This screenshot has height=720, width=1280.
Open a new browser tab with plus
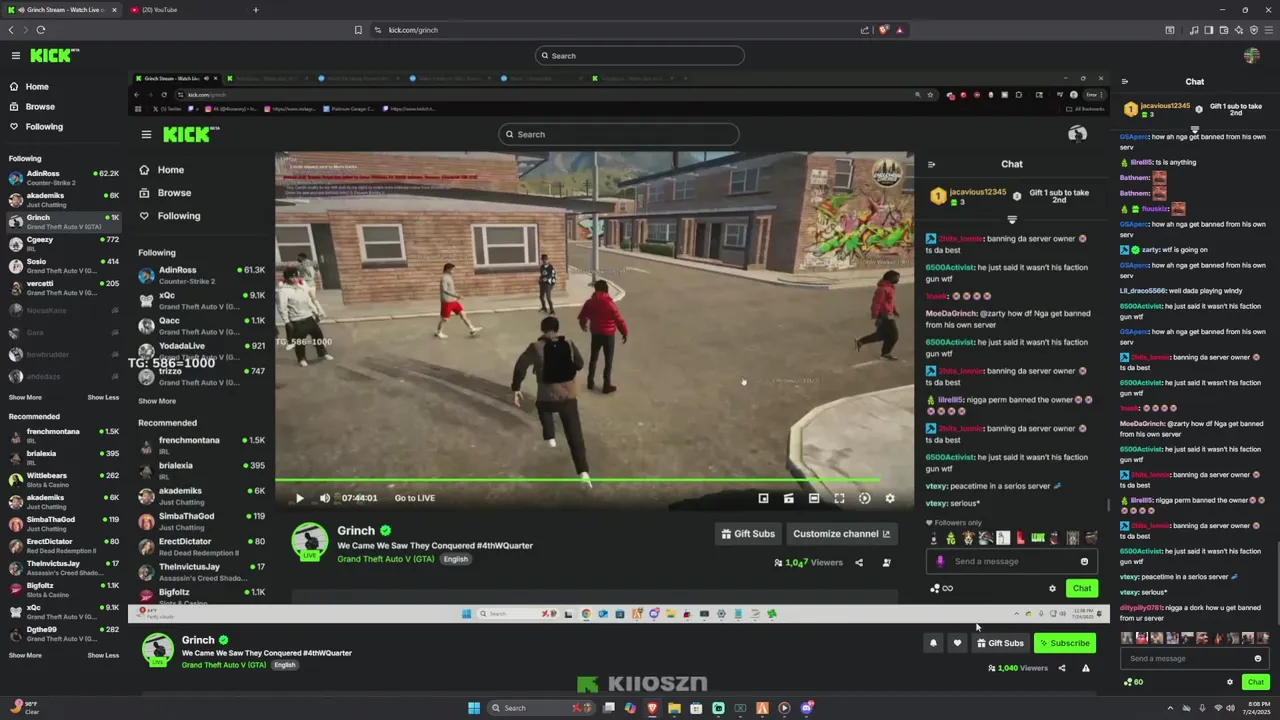point(255,10)
